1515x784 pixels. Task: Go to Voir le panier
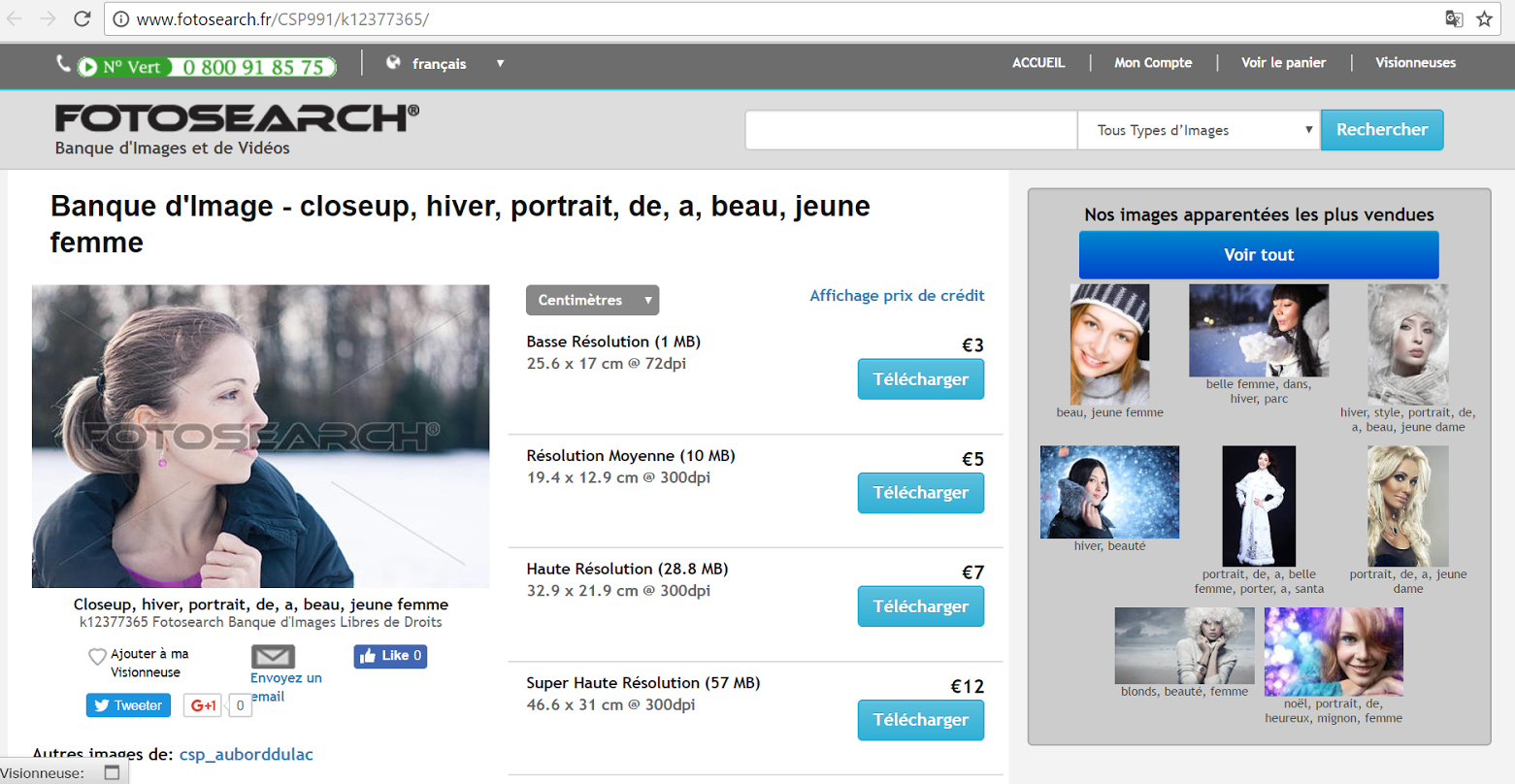[1283, 63]
